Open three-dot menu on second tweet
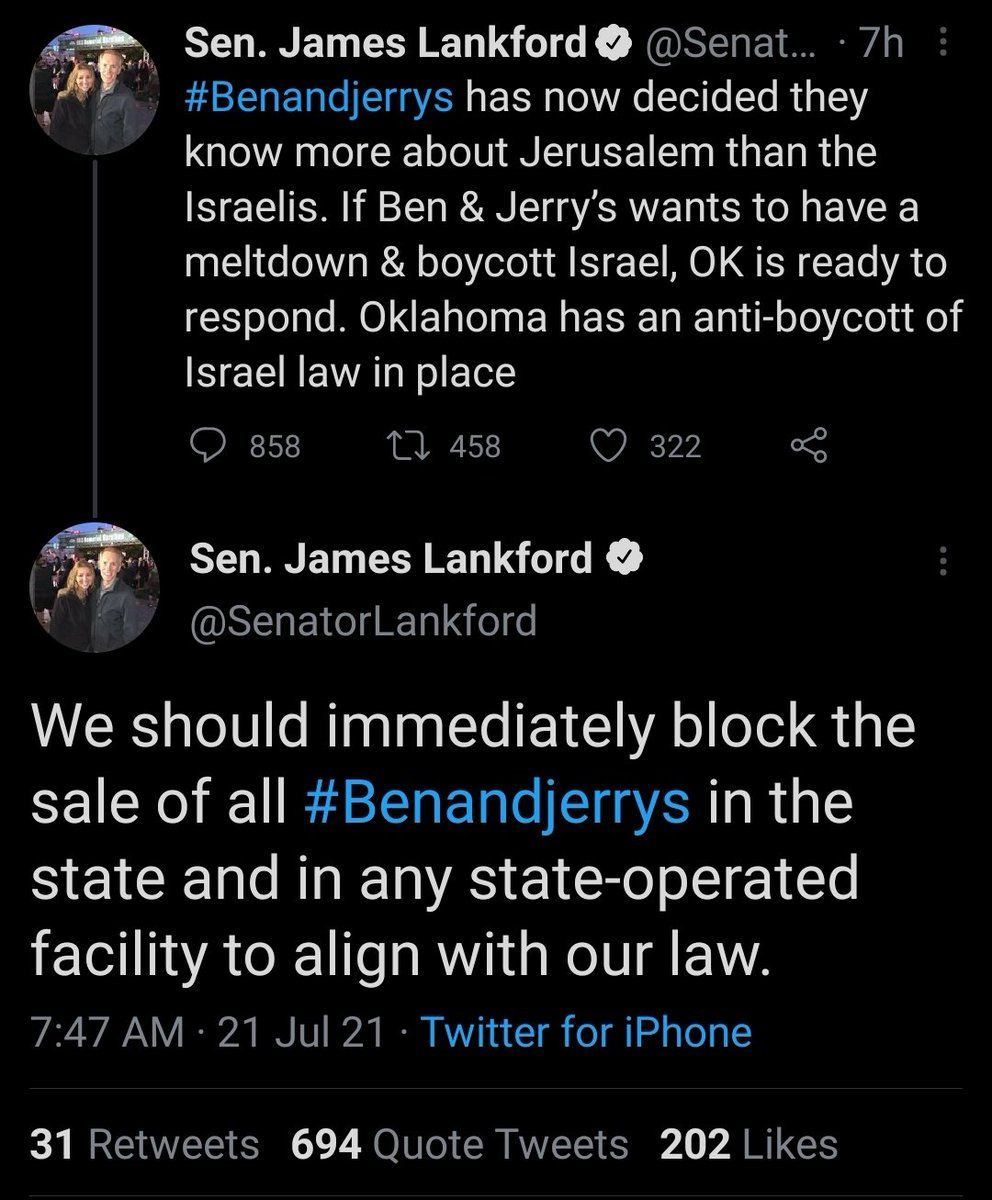Viewport: 992px width, 1200px height. (942, 562)
